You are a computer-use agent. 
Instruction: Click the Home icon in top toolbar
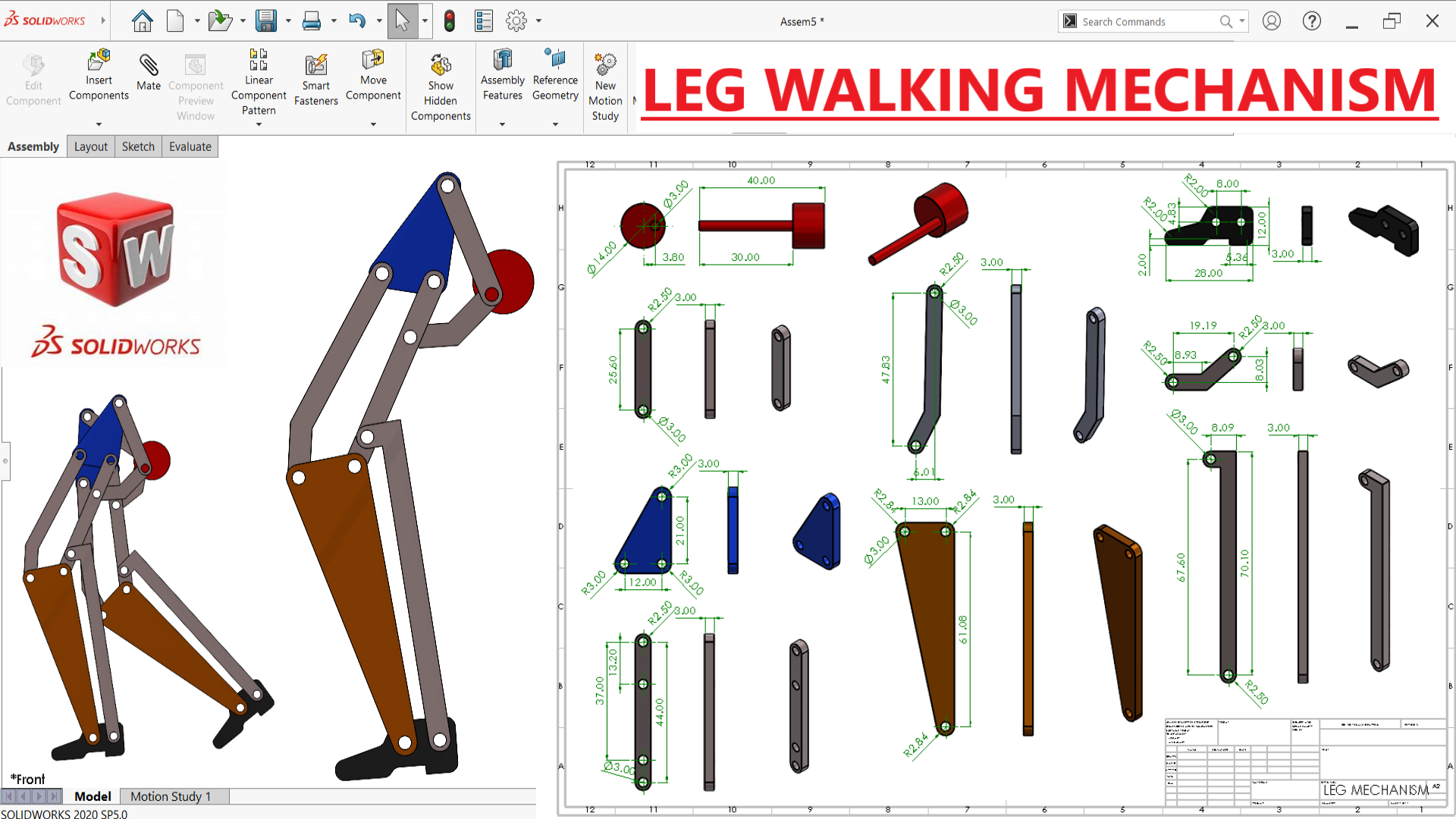(x=142, y=21)
